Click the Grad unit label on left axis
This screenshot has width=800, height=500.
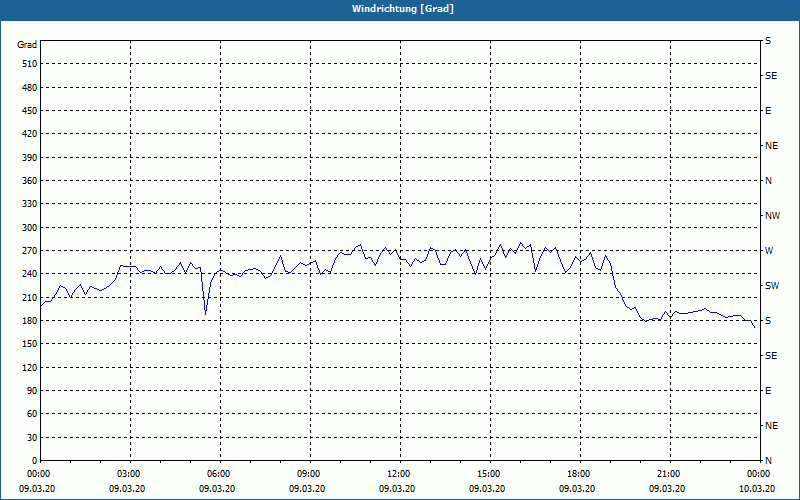(x=27, y=45)
